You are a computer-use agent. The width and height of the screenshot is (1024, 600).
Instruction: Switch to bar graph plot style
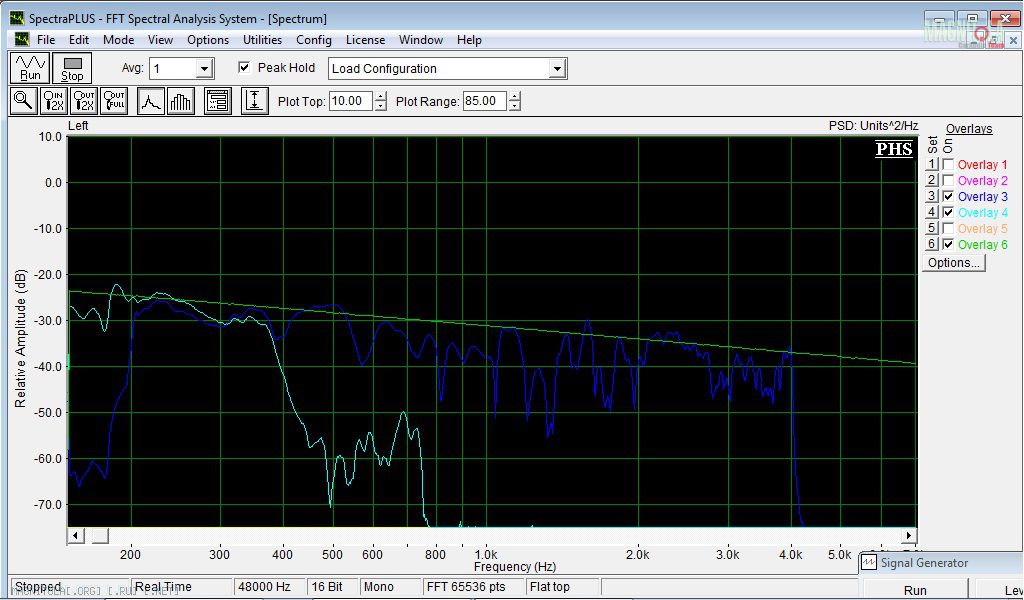point(181,101)
